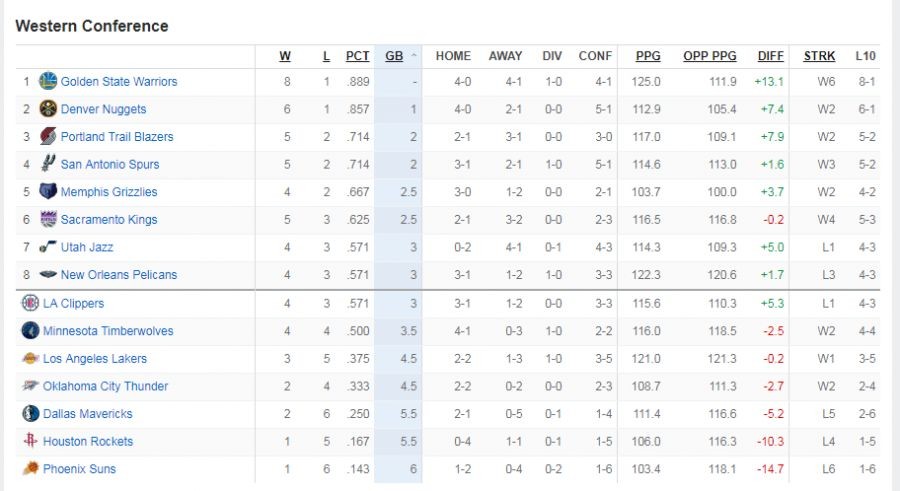Image resolution: width=900 pixels, height=491 pixels.
Task: Sort standings by PCT column
Action: pos(357,56)
